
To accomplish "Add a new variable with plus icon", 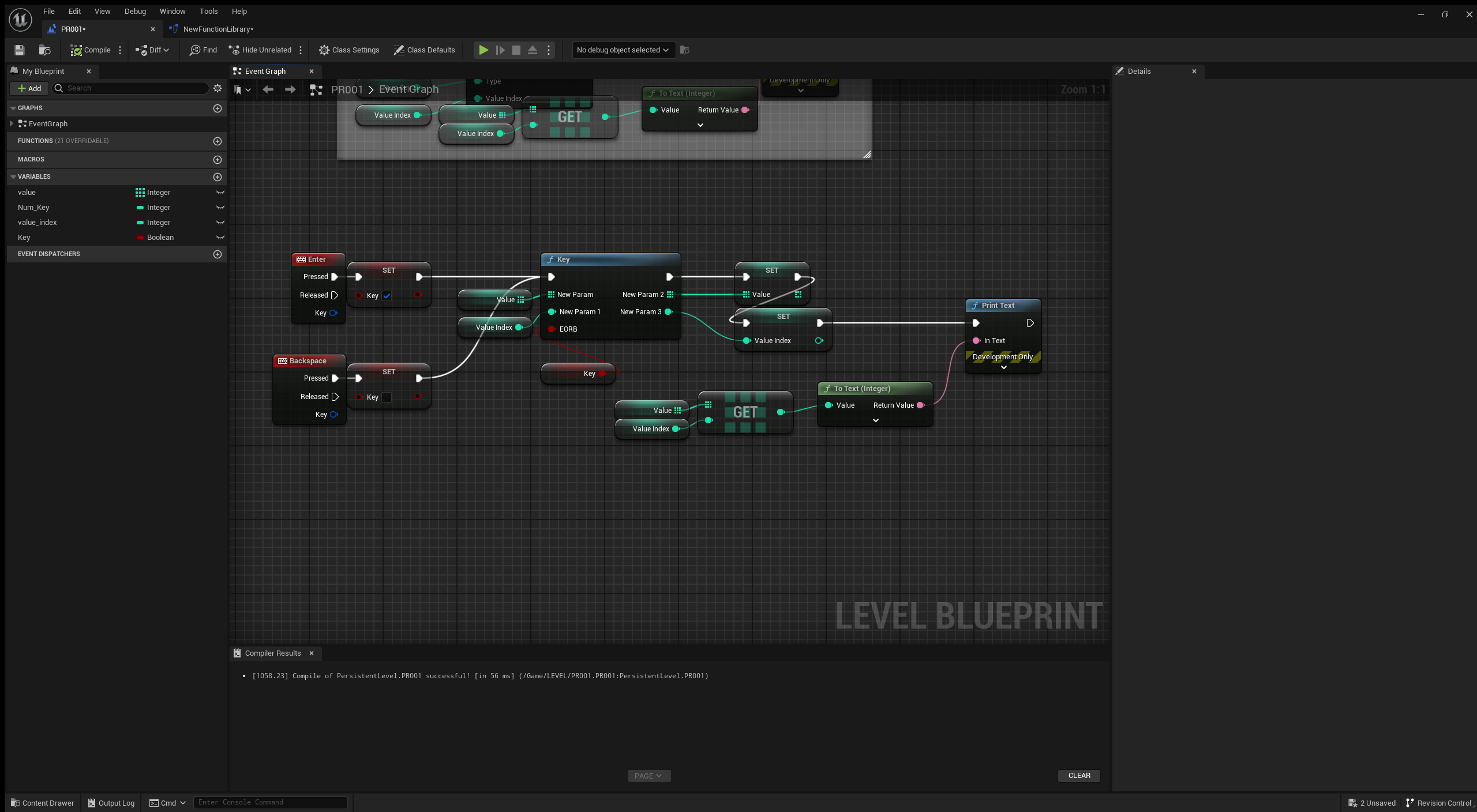I will point(218,177).
